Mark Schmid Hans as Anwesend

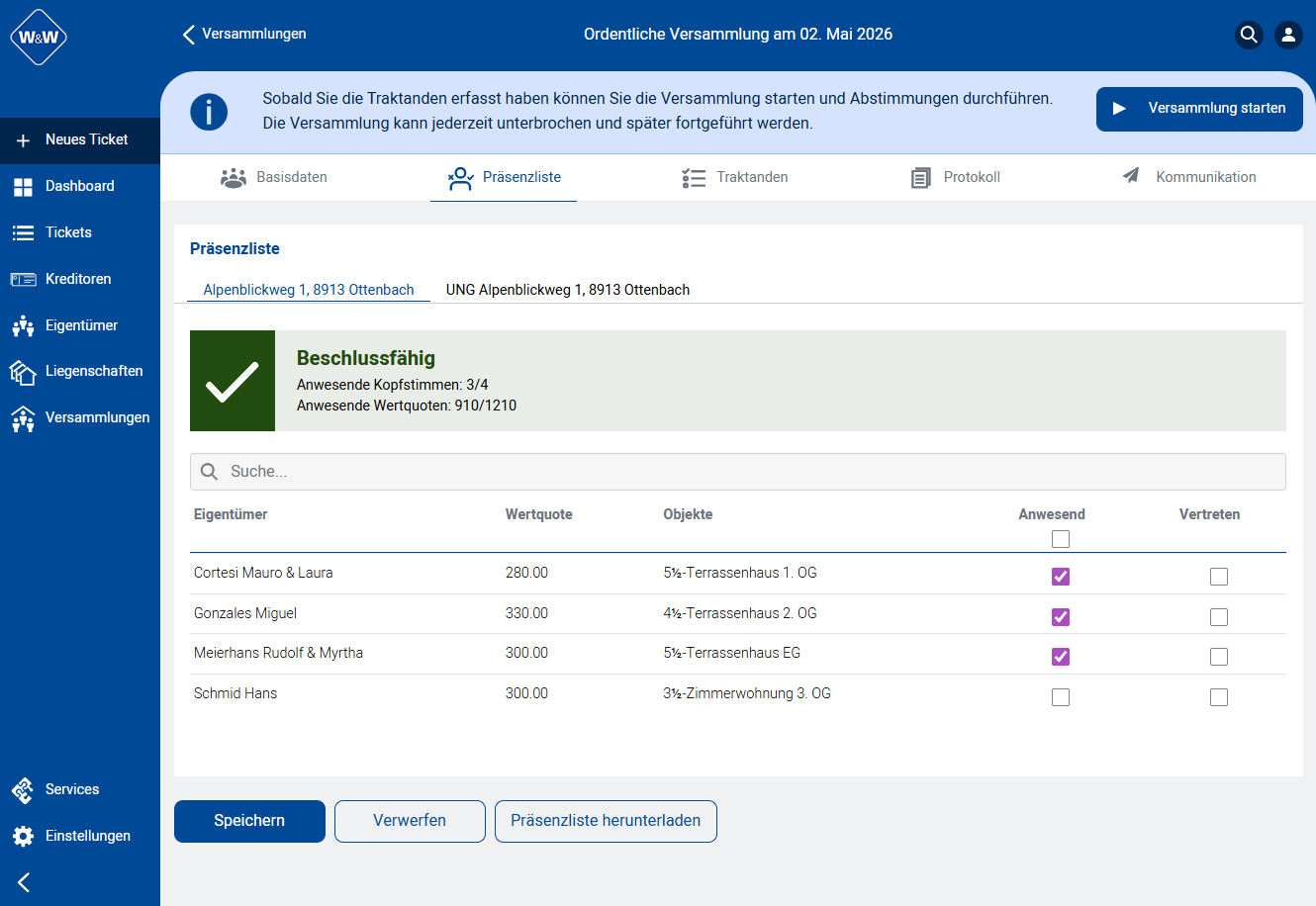pyautogui.click(x=1060, y=697)
